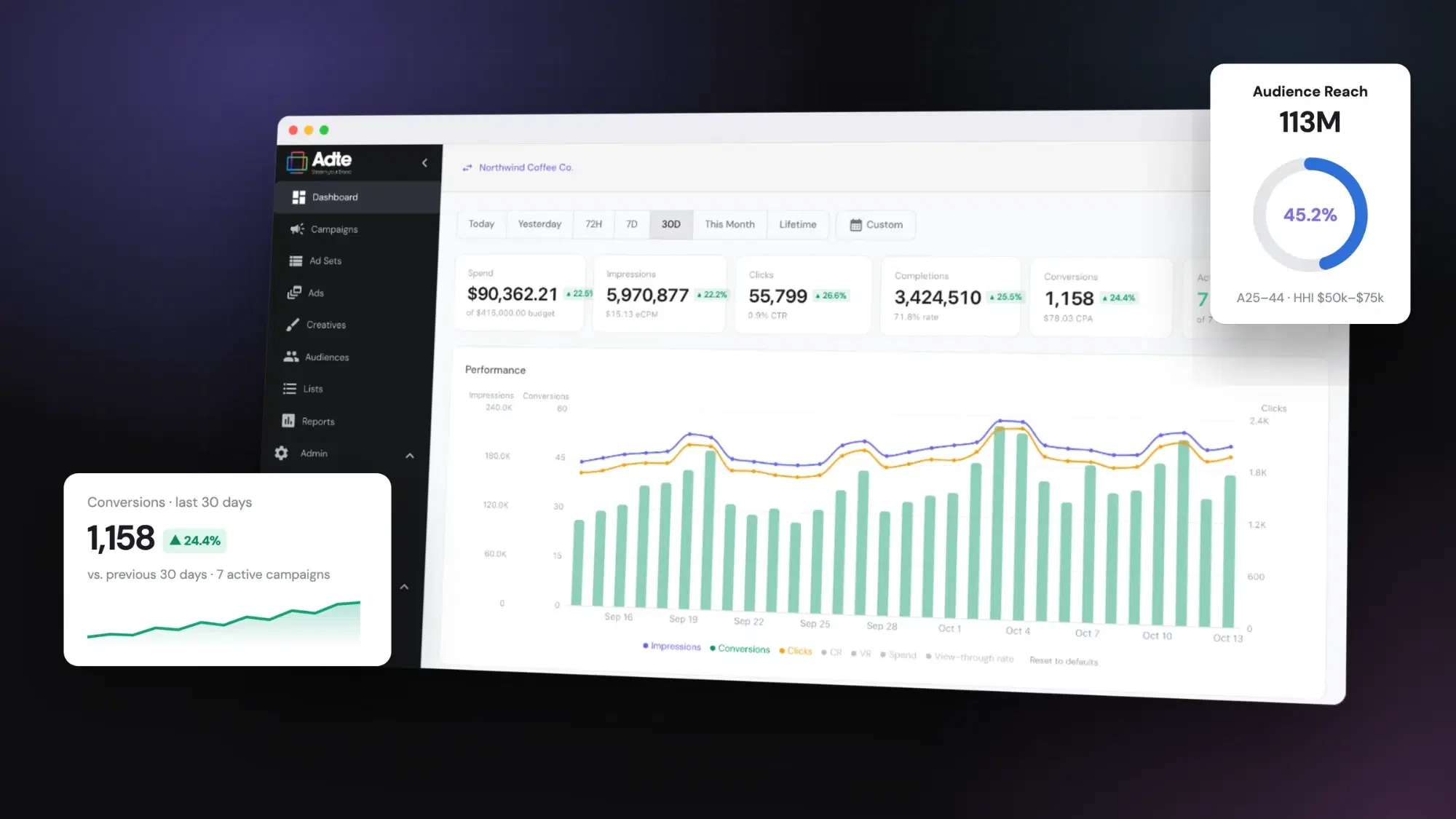Click the macOS green zoom window button
Screen dimensions: 1456x819
[324, 130]
